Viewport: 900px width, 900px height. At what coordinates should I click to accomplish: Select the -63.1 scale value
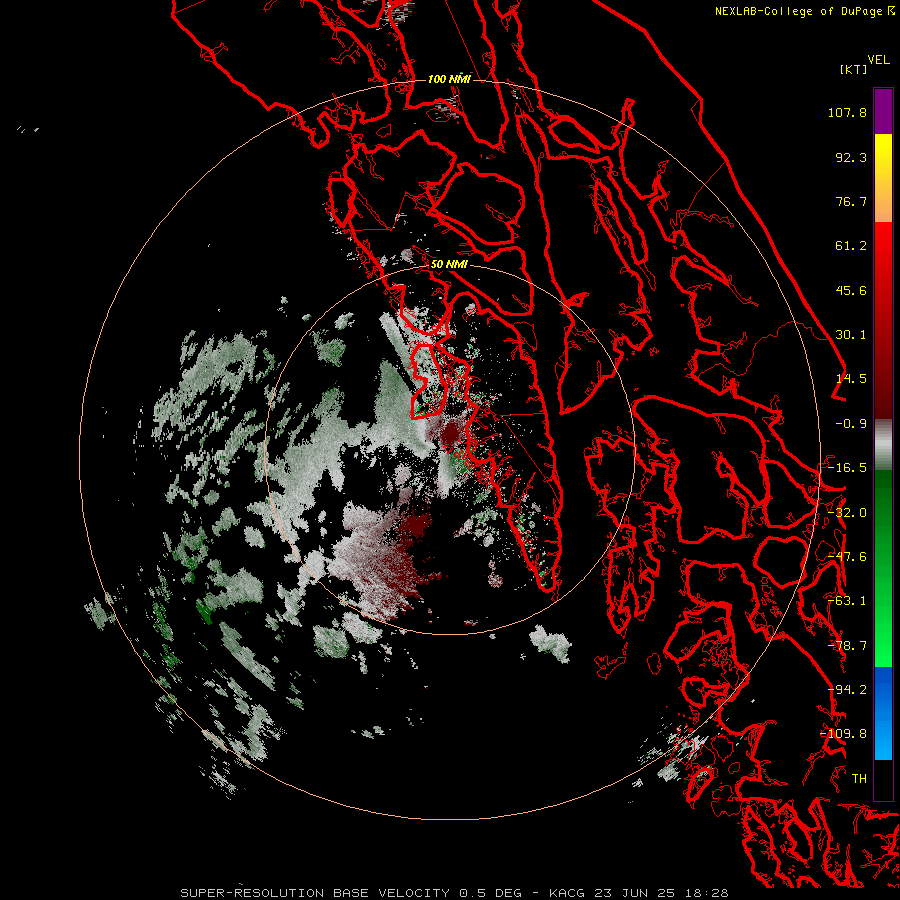tap(847, 601)
